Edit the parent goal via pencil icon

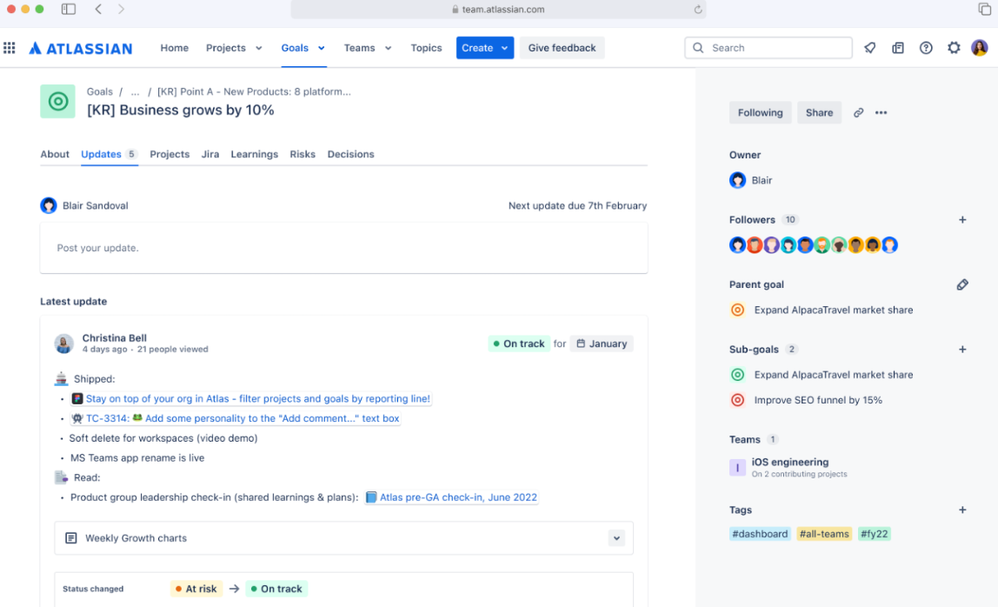962,284
